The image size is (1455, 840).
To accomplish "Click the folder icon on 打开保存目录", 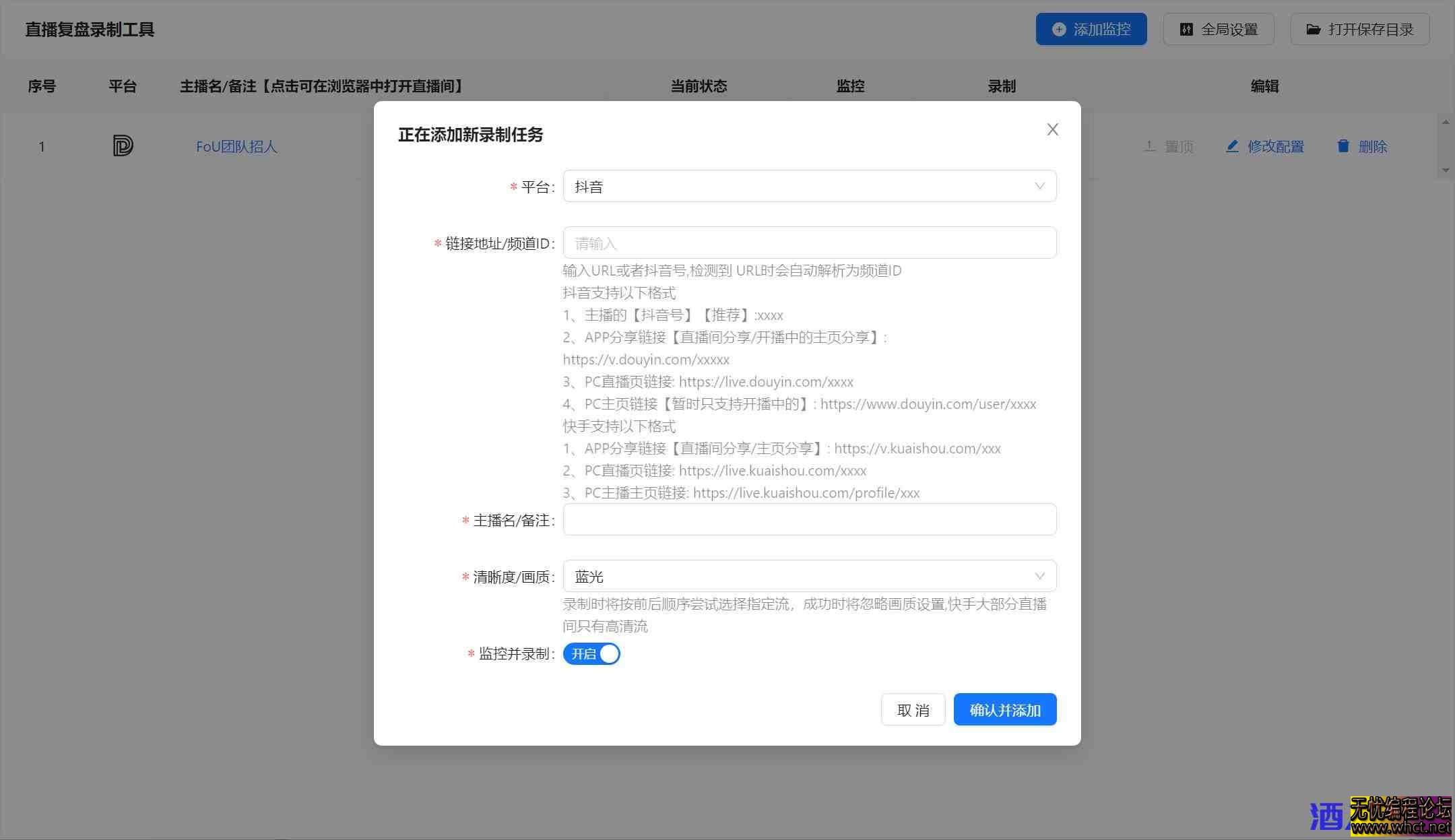I will pyautogui.click(x=1313, y=29).
